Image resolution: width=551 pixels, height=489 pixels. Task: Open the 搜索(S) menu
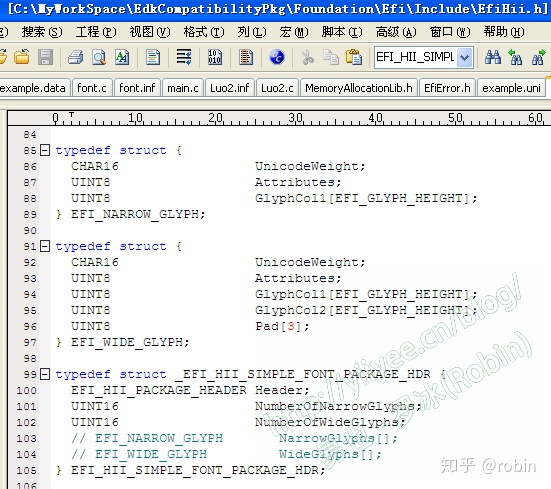(x=42, y=32)
